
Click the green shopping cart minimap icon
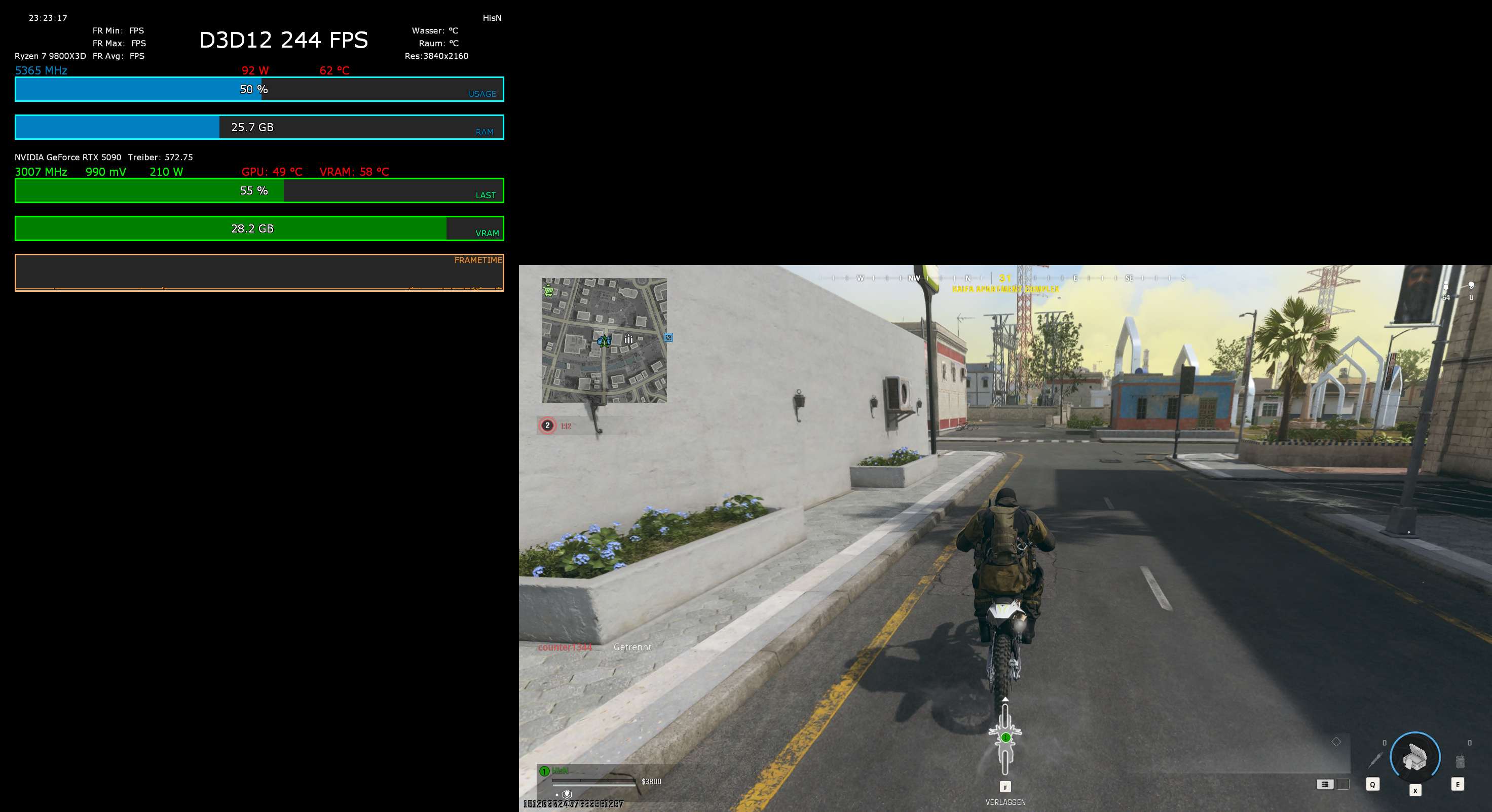click(548, 291)
